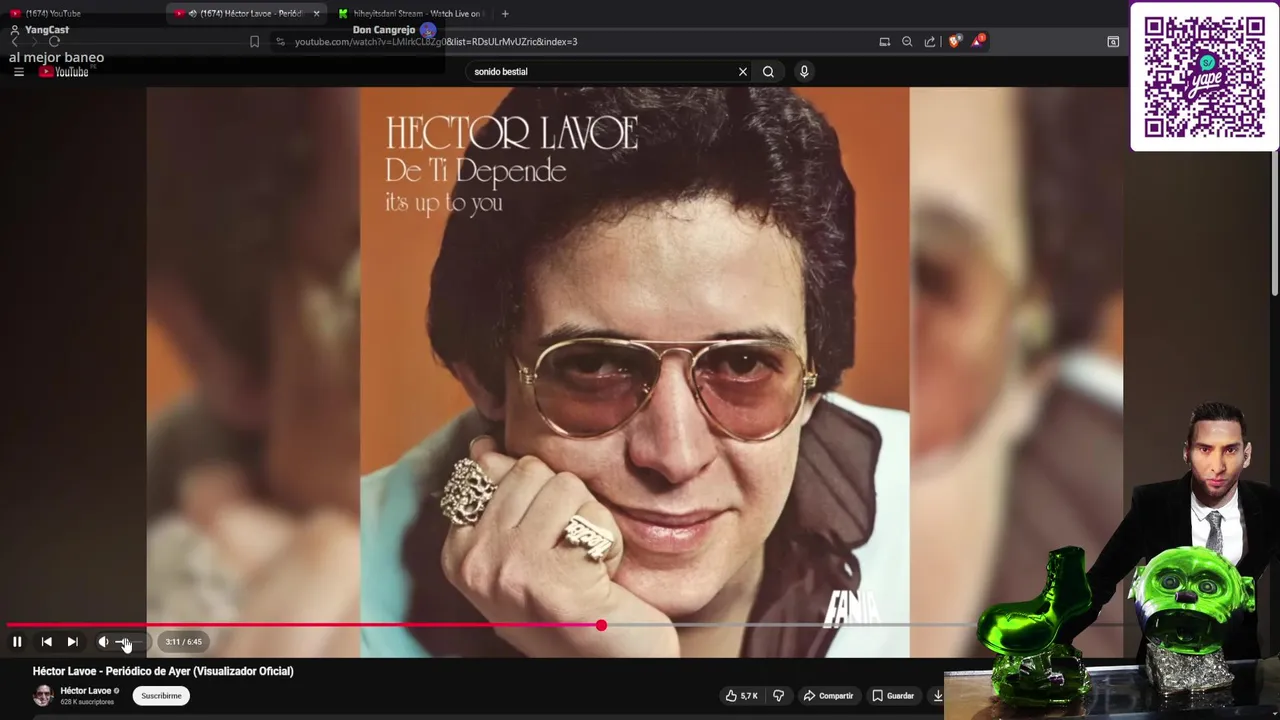Reload the page with refresh icon
This screenshot has width=1280, height=720.
[x=54, y=42]
